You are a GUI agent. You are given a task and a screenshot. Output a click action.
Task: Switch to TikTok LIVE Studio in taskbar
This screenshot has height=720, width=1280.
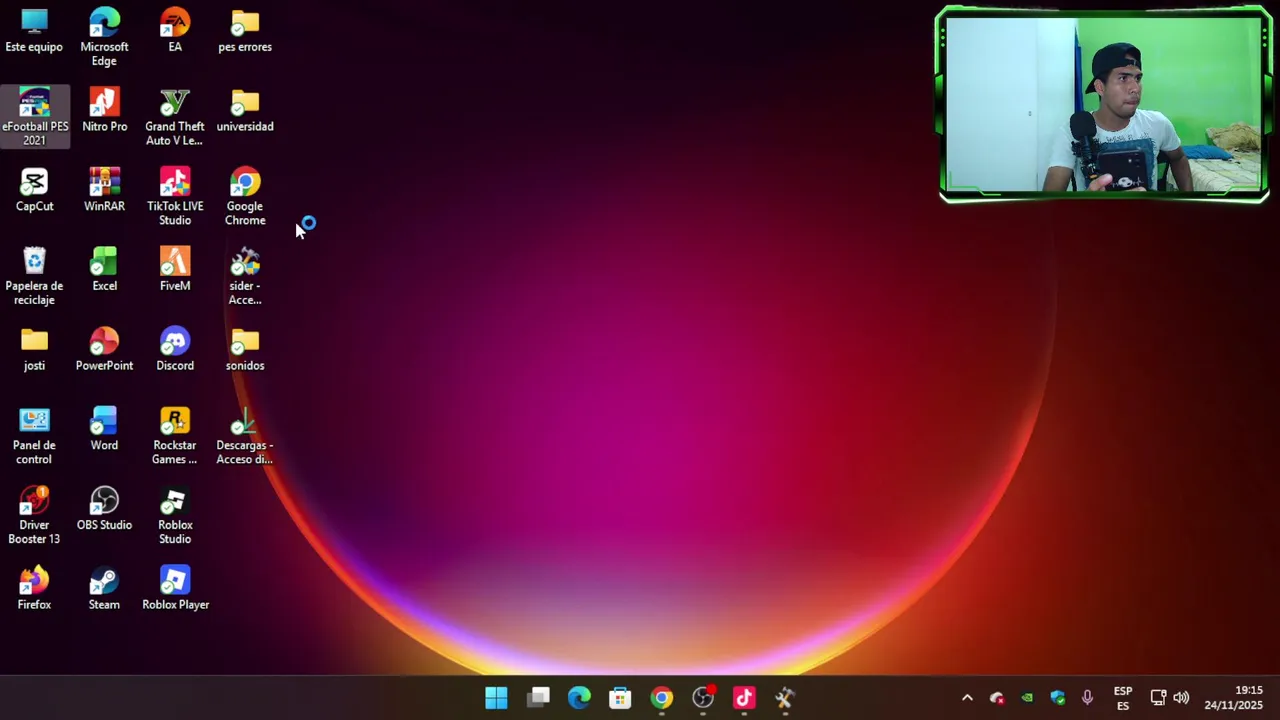[744, 698]
